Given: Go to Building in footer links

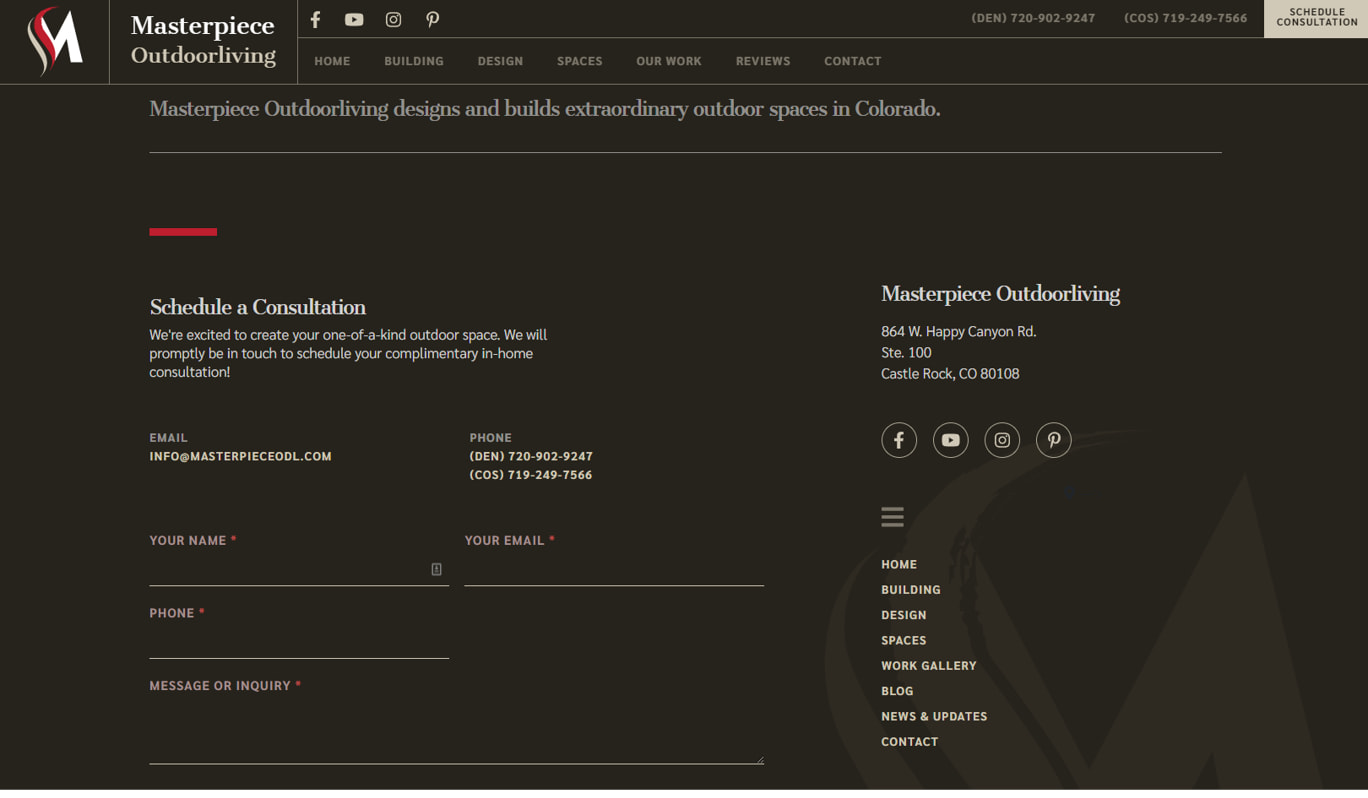Looking at the screenshot, I should (911, 590).
